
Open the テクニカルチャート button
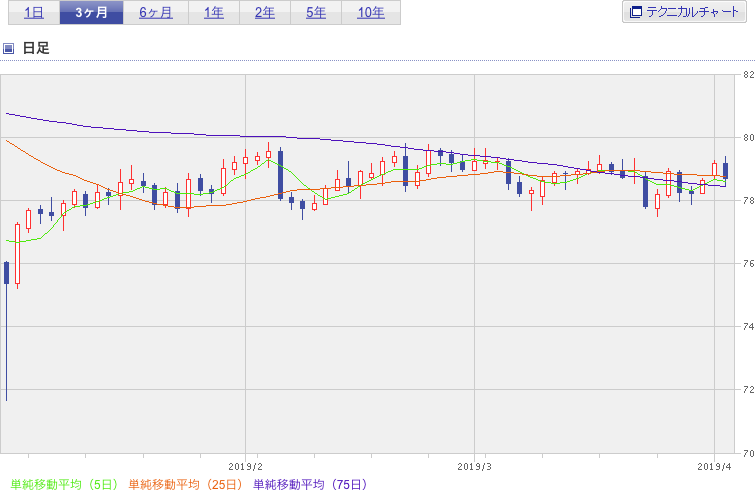(x=684, y=12)
